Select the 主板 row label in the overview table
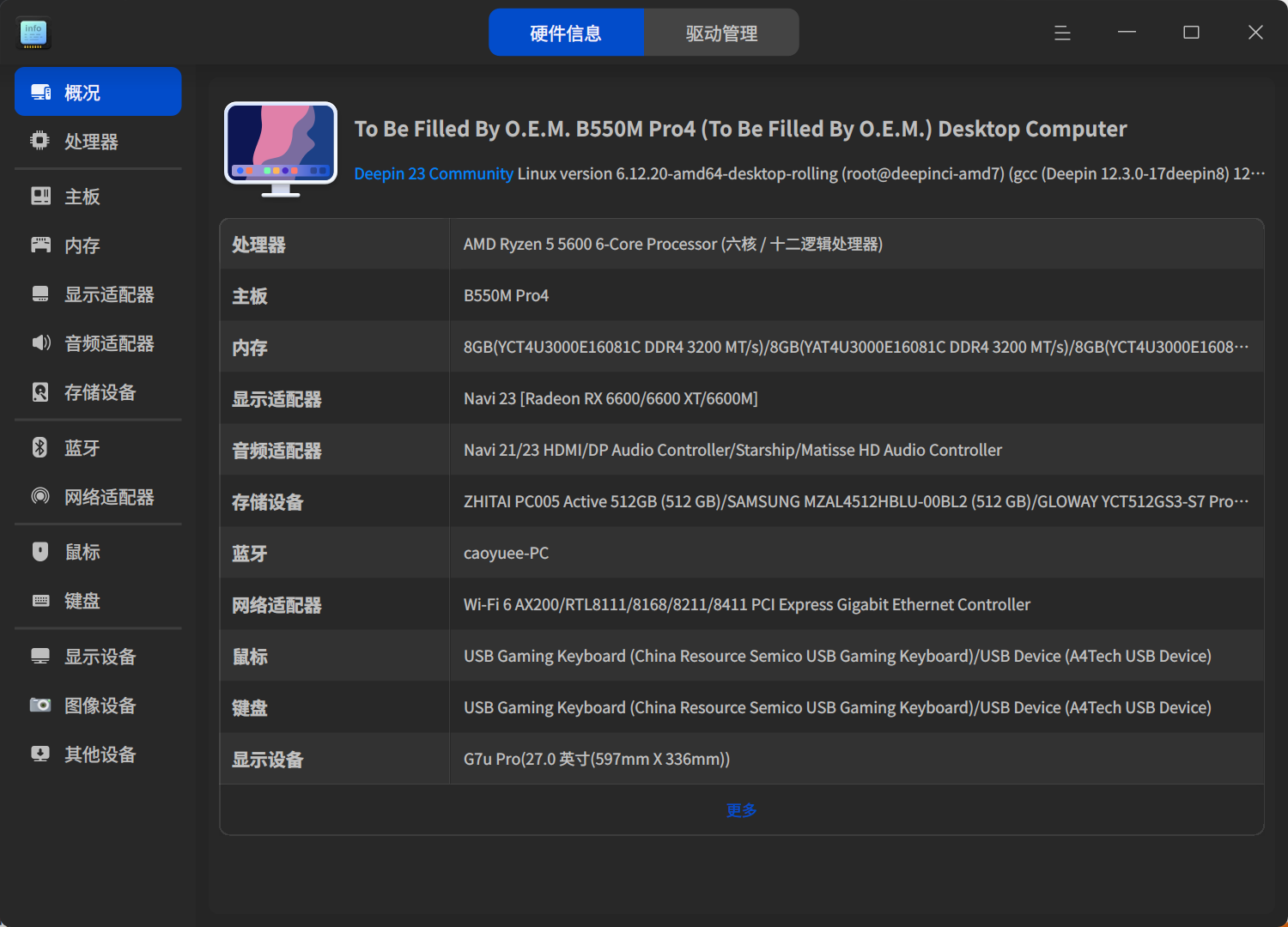The width and height of the screenshot is (1288, 927). tap(250, 296)
